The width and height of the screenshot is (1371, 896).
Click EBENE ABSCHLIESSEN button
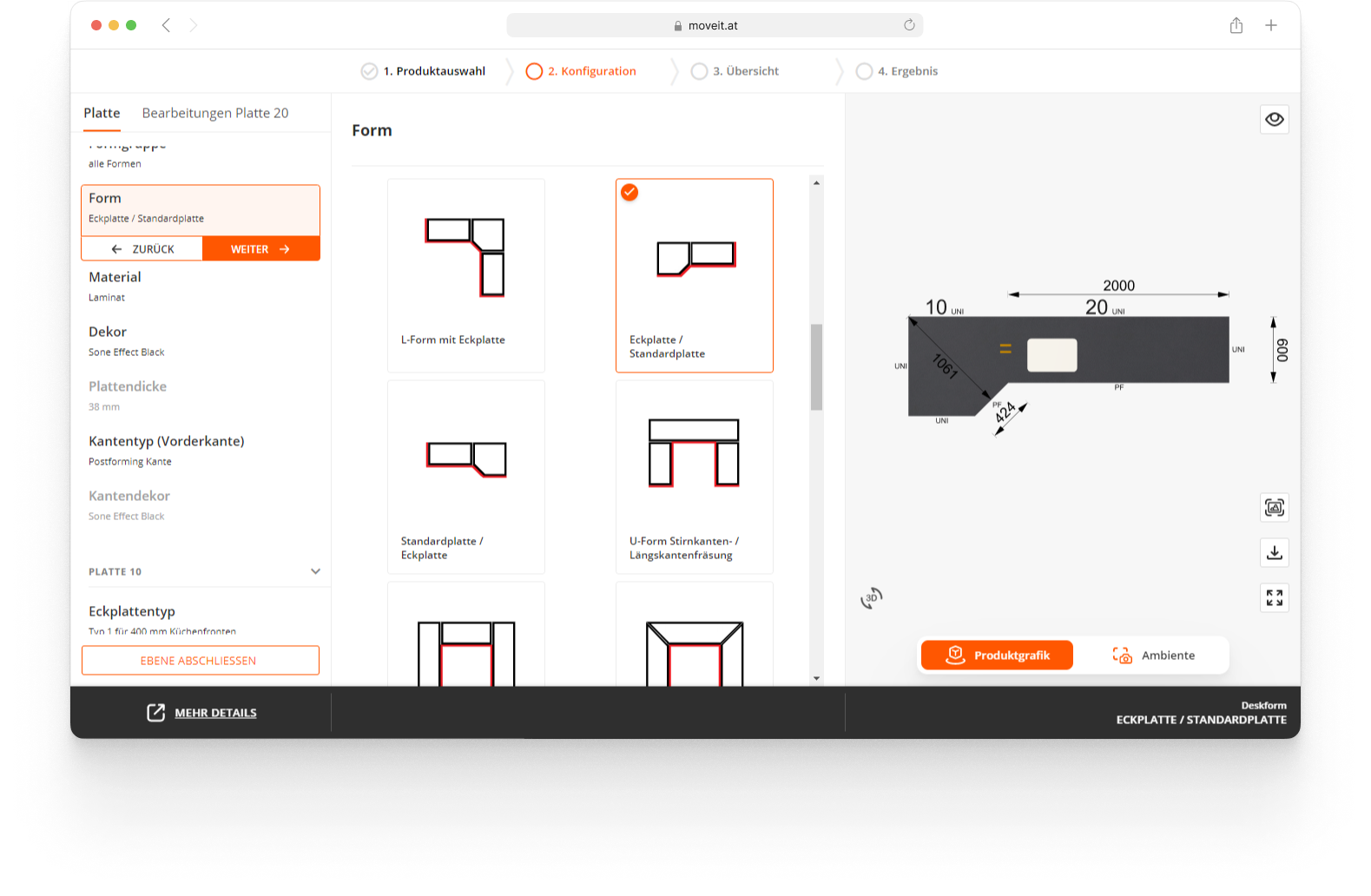pyautogui.click(x=201, y=661)
